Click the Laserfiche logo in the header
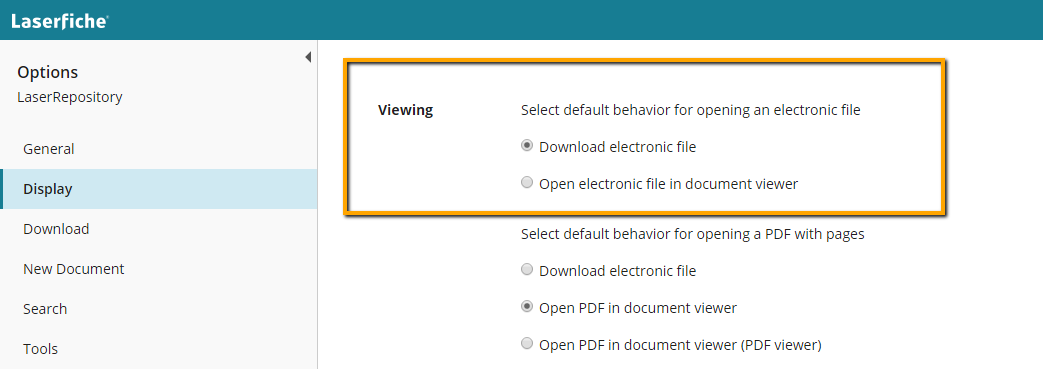Image resolution: width=1043 pixels, height=369 pixels. click(x=60, y=21)
